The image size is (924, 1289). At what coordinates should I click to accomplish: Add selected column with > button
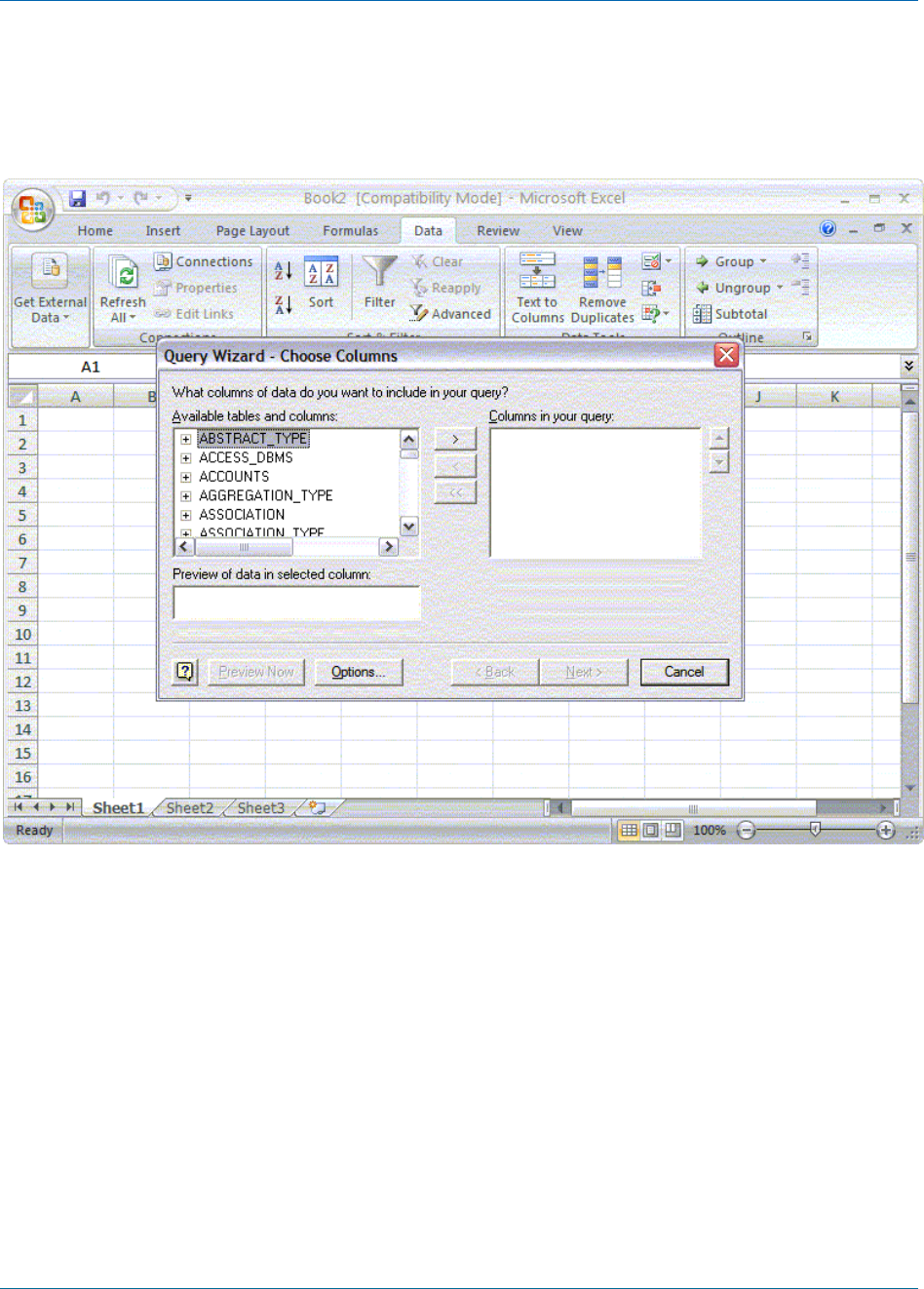pos(455,439)
